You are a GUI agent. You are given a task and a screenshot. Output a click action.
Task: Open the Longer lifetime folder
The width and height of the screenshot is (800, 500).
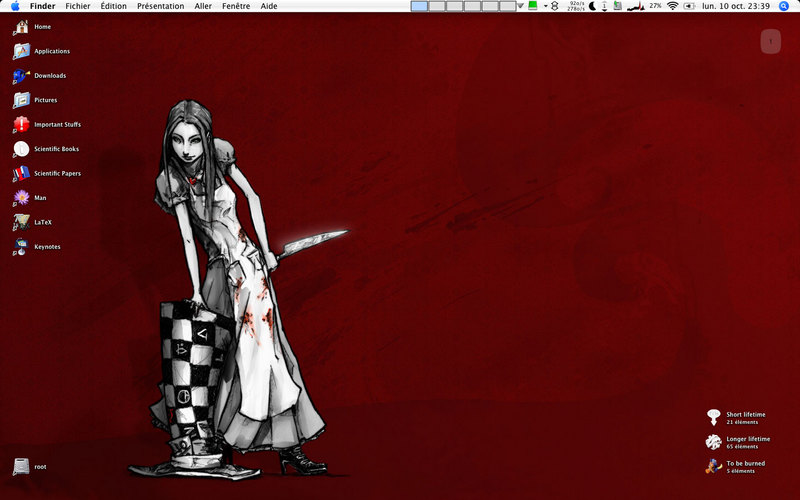coord(714,442)
